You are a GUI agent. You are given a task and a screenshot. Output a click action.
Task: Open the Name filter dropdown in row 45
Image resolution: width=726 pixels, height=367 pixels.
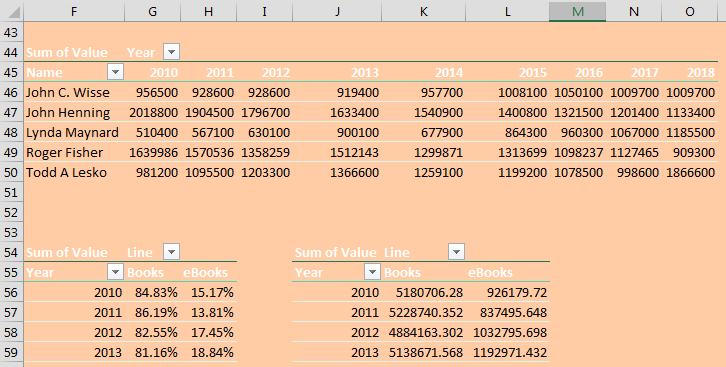[x=115, y=72]
